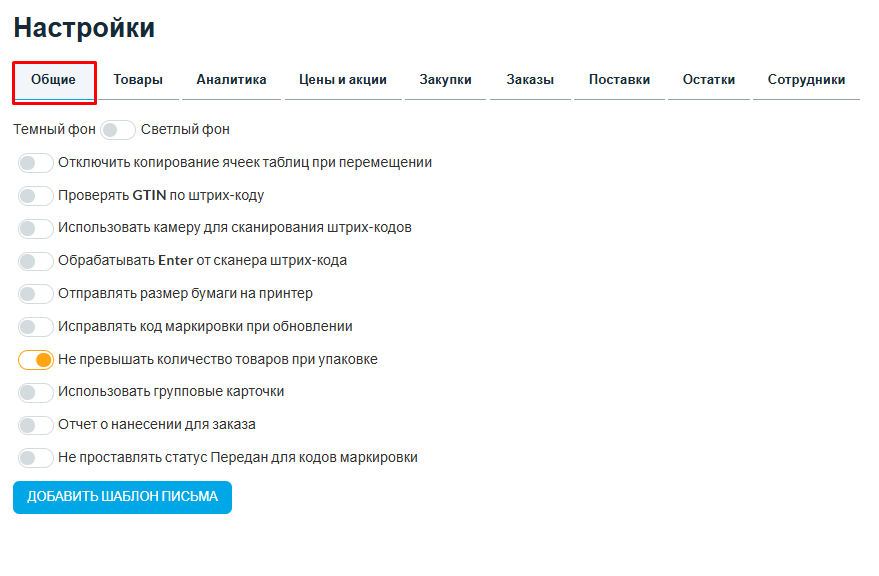The height and width of the screenshot is (576, 879).
Task: Open the Аналитика tab
Action: (x=231, y=80)
